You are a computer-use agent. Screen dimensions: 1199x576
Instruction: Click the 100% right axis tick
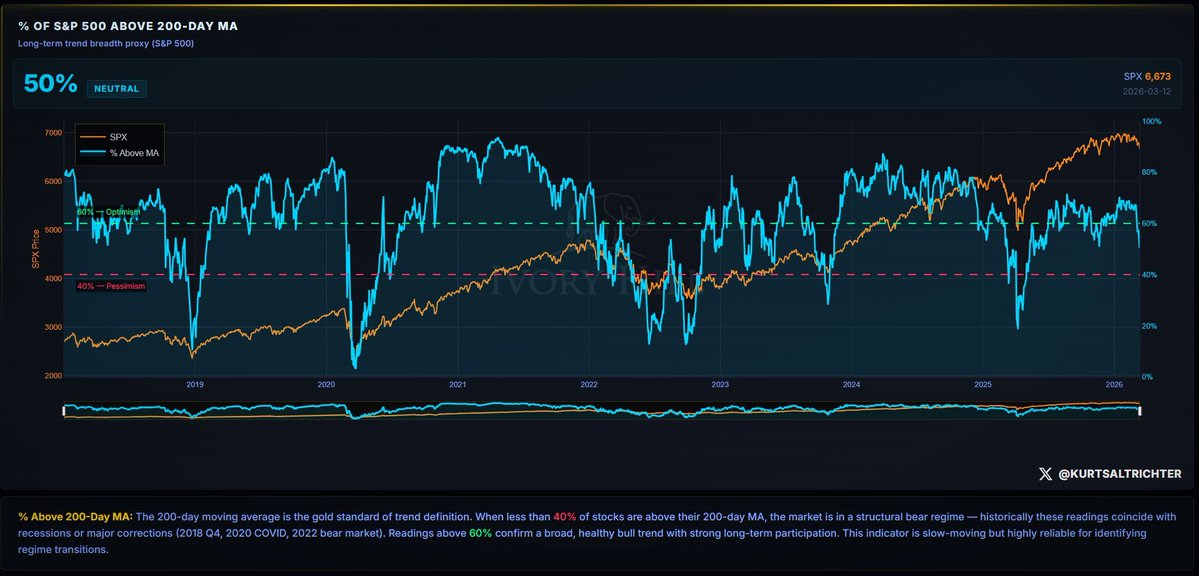pos(1152,122)
